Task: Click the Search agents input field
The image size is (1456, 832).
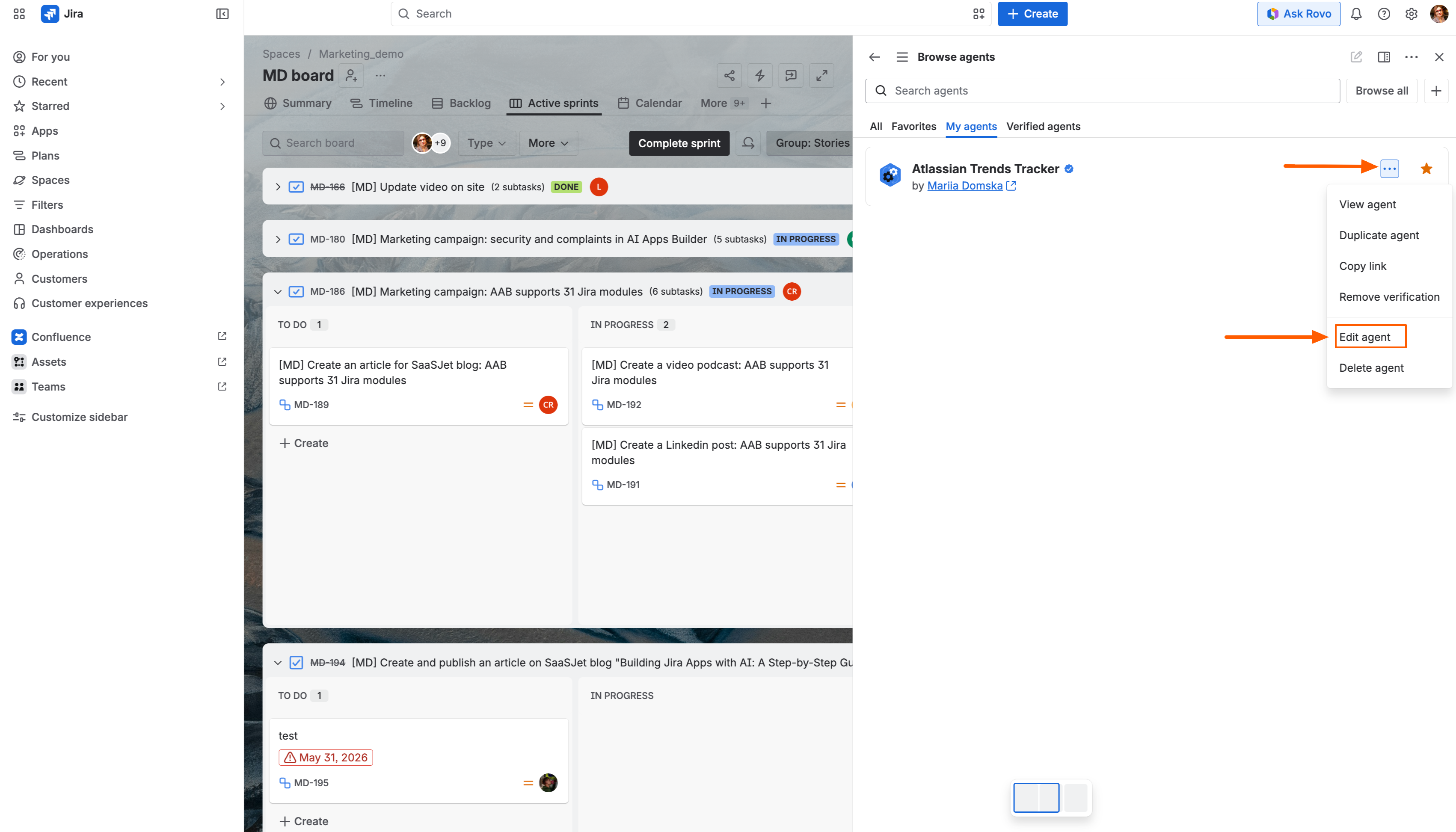Action: pyautogui.click(x=1102, y=91)
